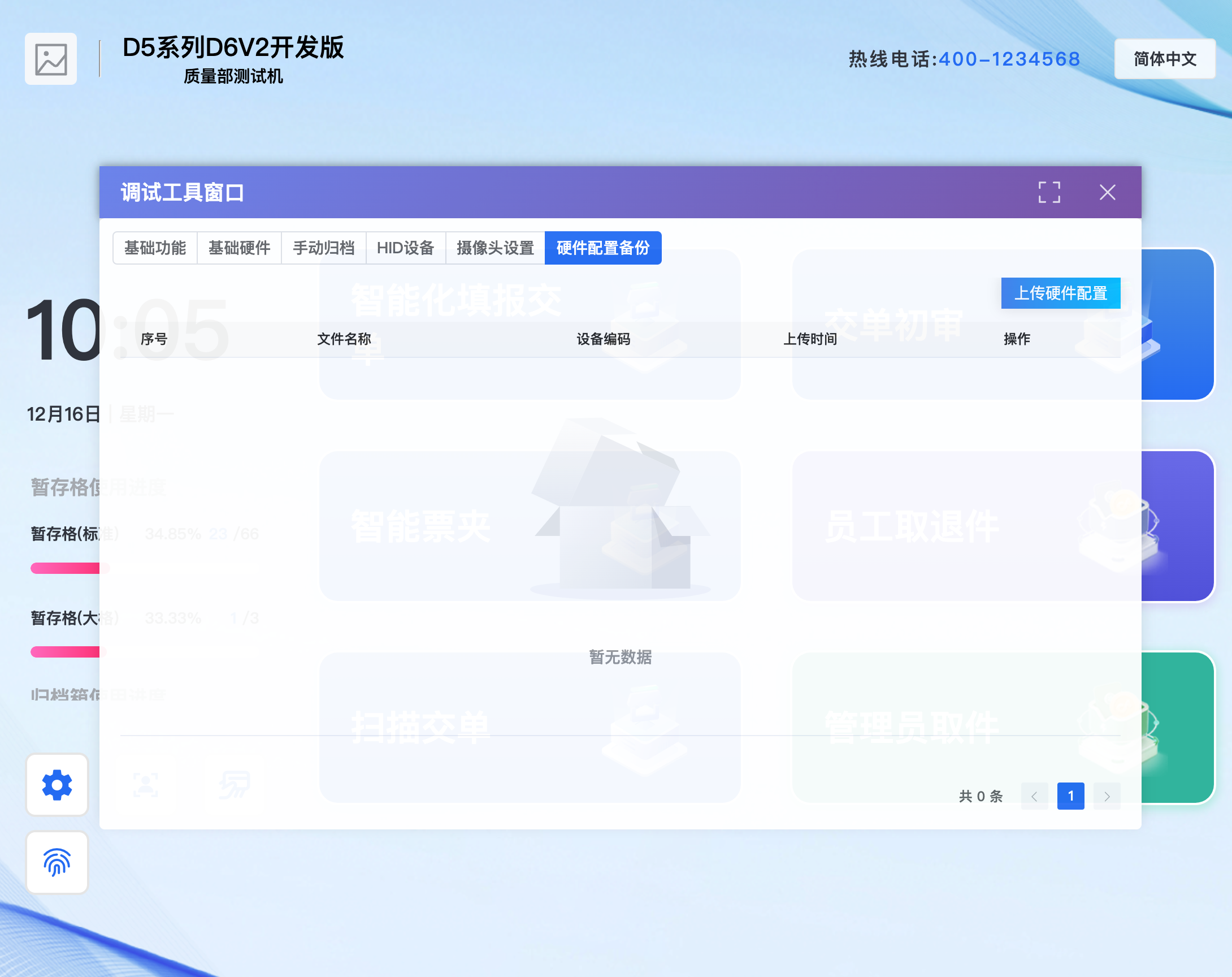This screenshot has width=1232, height=977.
Task: Select page number 1 in pagination
Action: point(1070,796)
